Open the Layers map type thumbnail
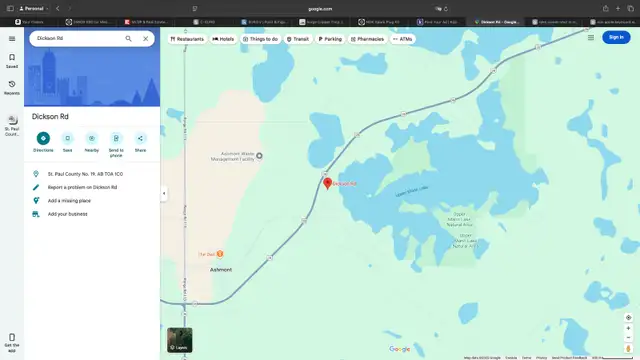 click(180, 340)
